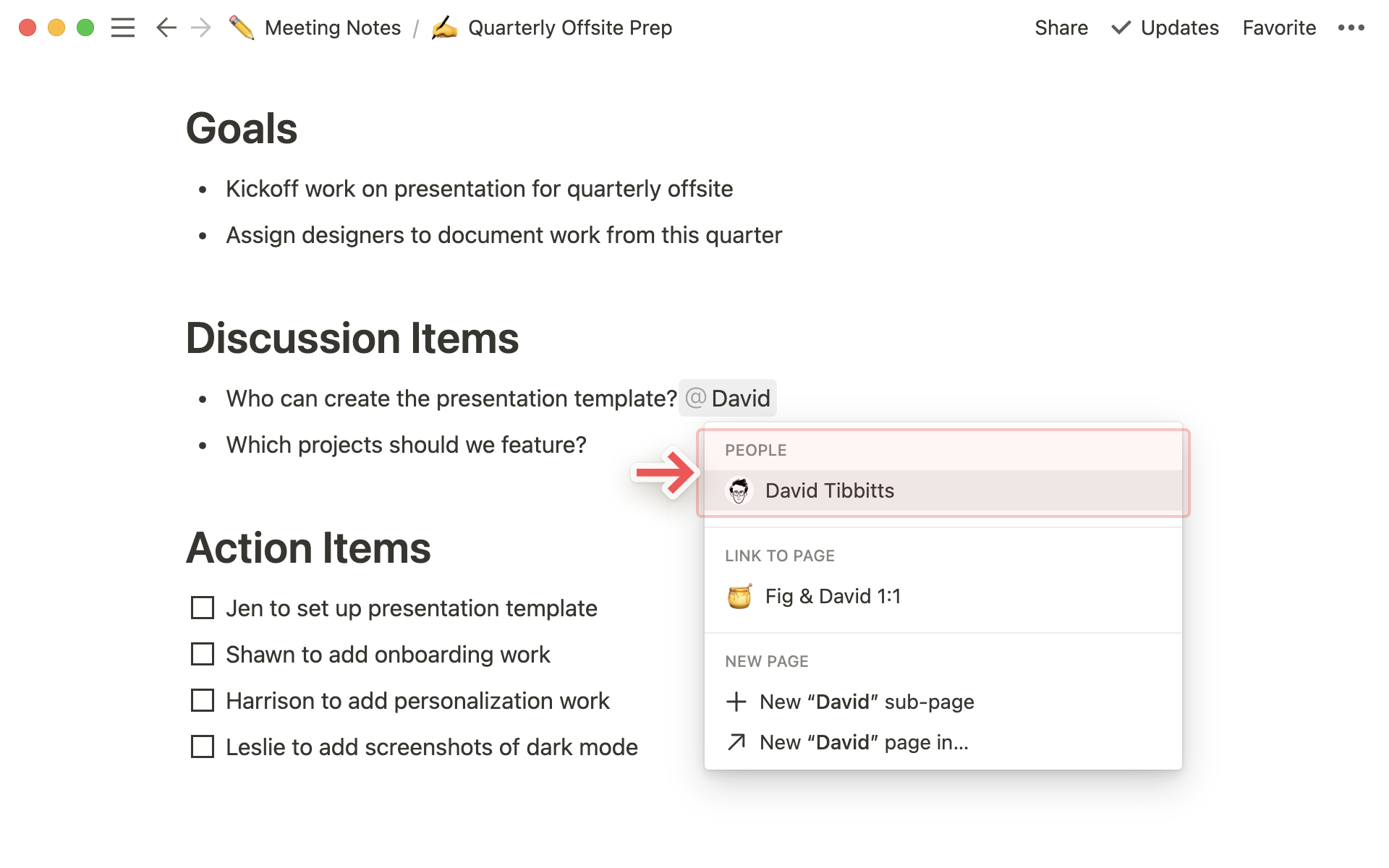Tick the Harrison personalization work checkbox
Screen dimensions: 1389x868
pos(203,700)
